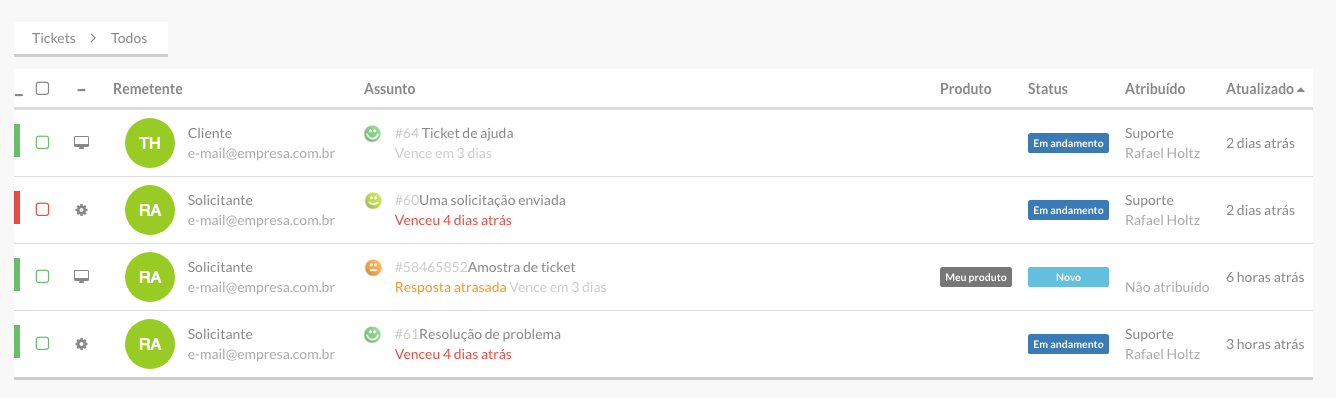This screenshot has height=398, width=1336.
Task: Click the monitor icon in Ticket de ajuda row
Action: (82, 143)
